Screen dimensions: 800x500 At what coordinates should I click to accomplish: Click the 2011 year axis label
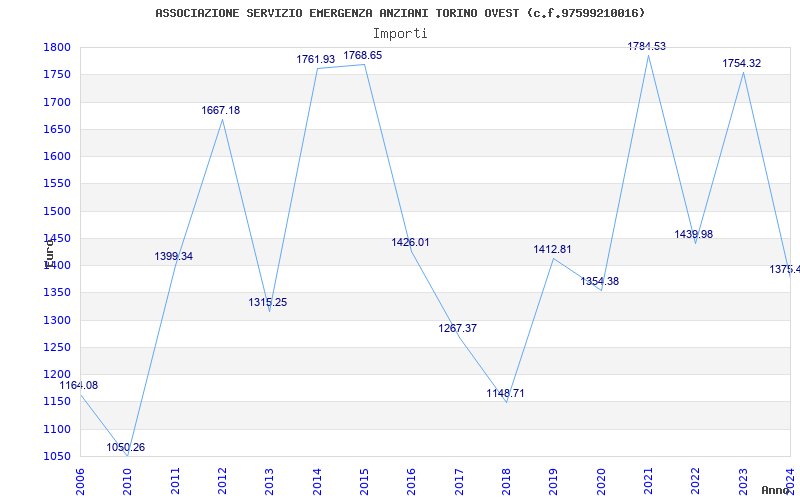point(175,482)
